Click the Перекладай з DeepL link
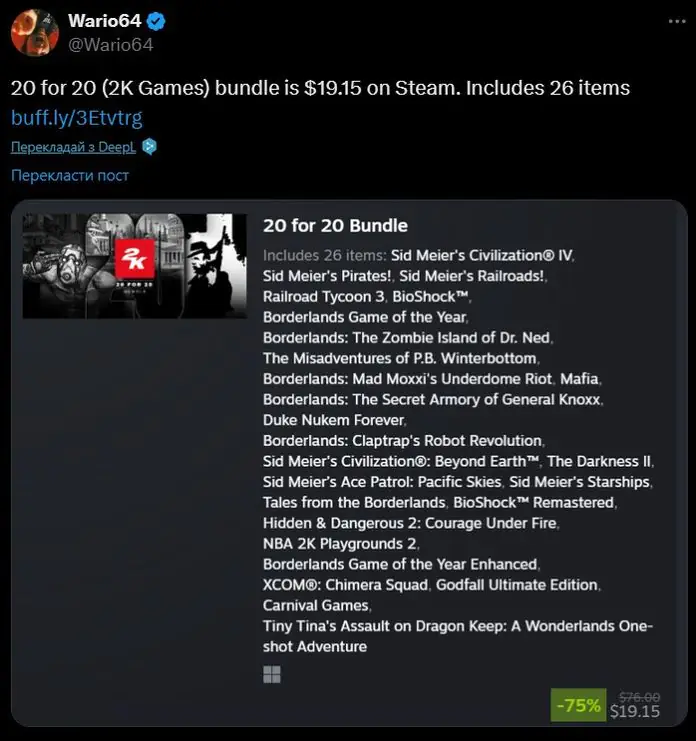Image resolution: width=696 pixels, height=741 pixels. (73, 147)
